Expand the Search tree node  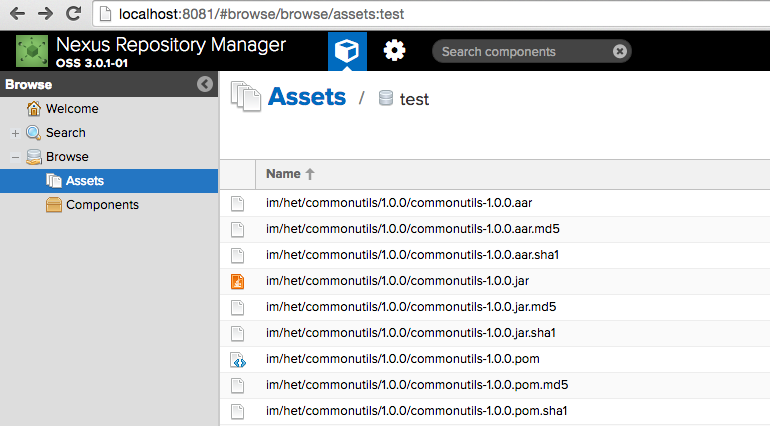(x=15, y=133)
